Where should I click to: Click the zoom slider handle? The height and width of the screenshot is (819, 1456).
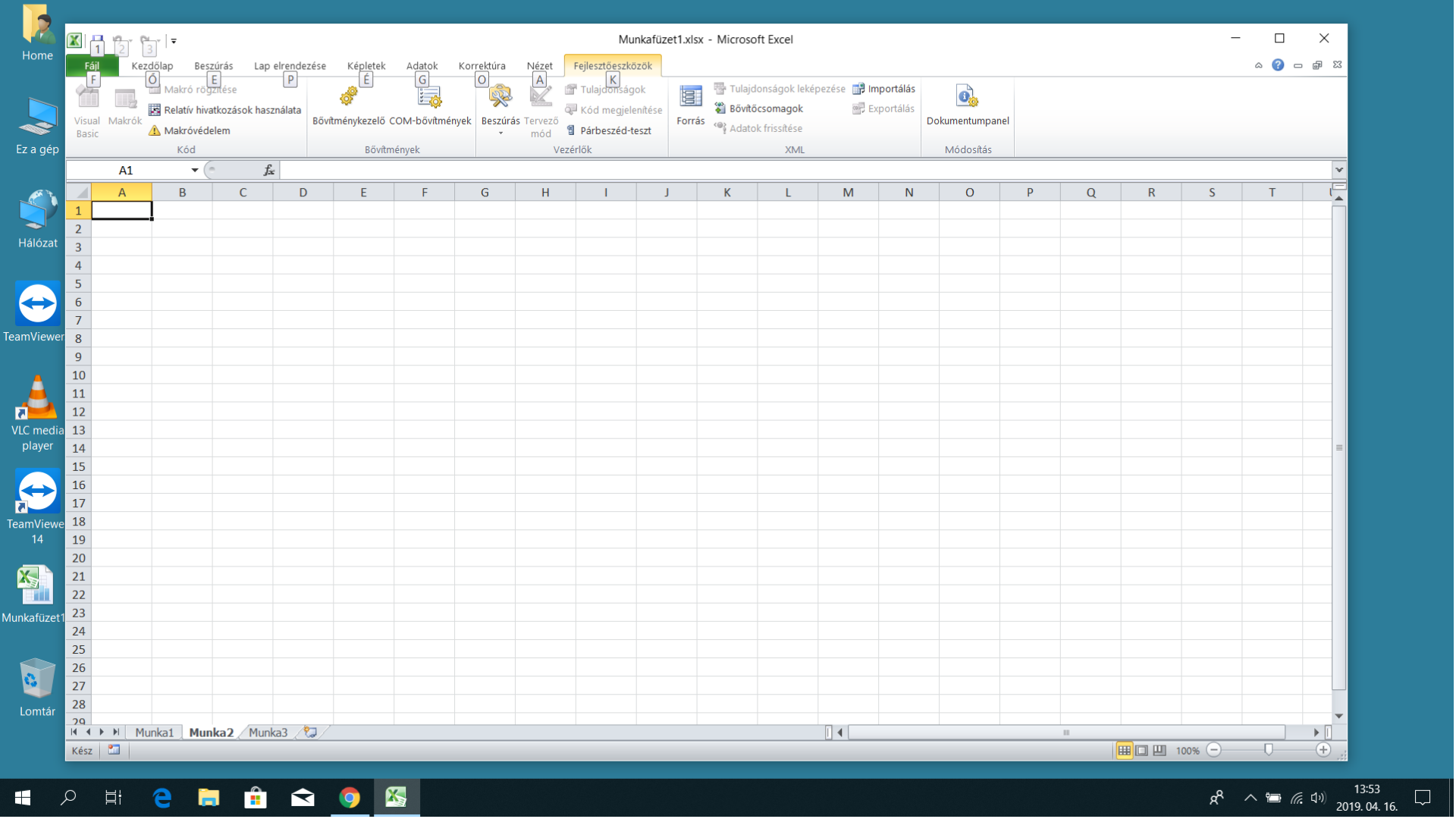click(x=1269, y=750)
